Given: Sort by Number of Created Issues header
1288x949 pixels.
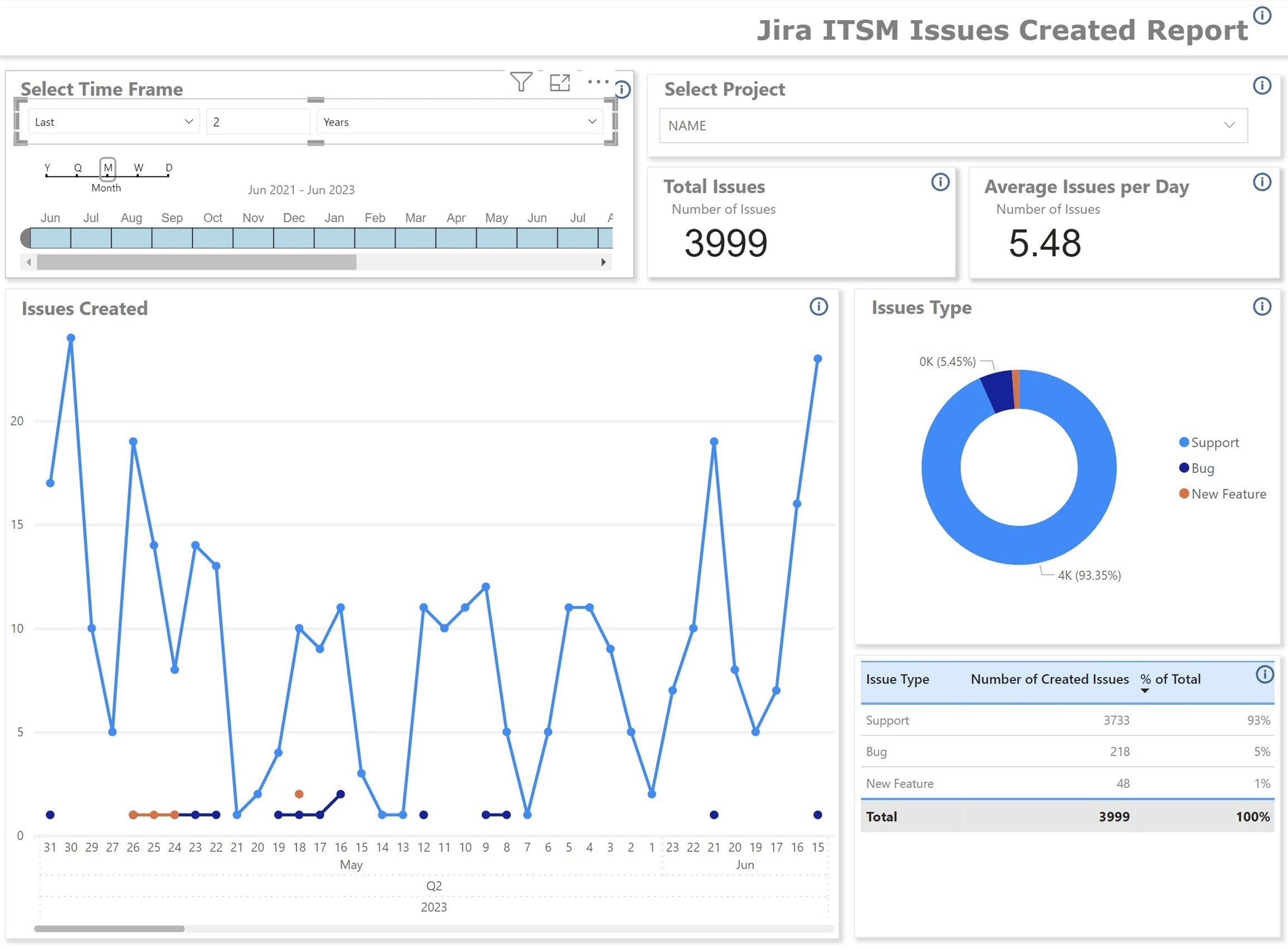Looking at the screenshot, I should tap(1049, 679).
